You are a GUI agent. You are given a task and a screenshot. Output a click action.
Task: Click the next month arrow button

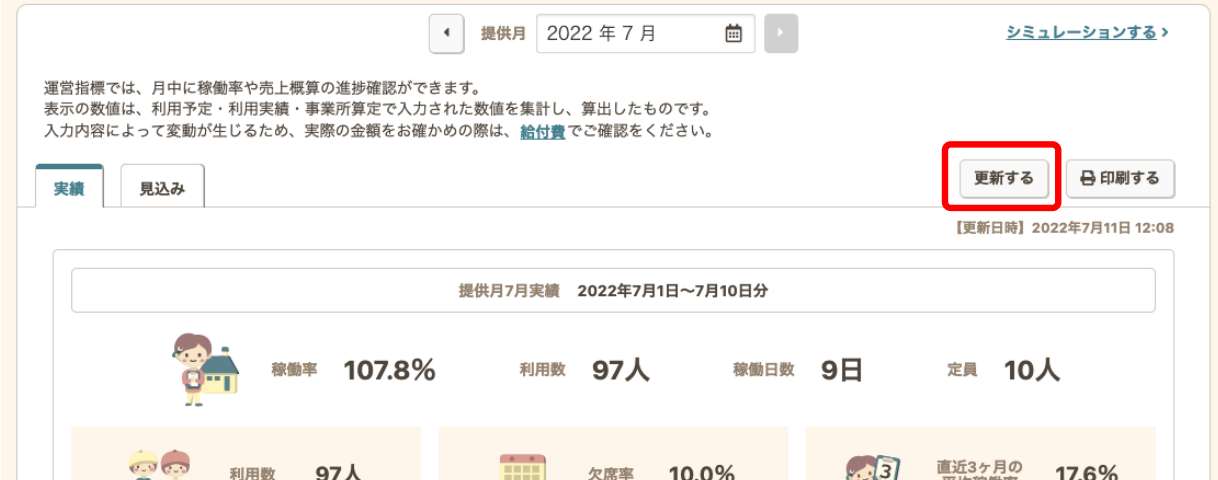click(x=780, y=33)
